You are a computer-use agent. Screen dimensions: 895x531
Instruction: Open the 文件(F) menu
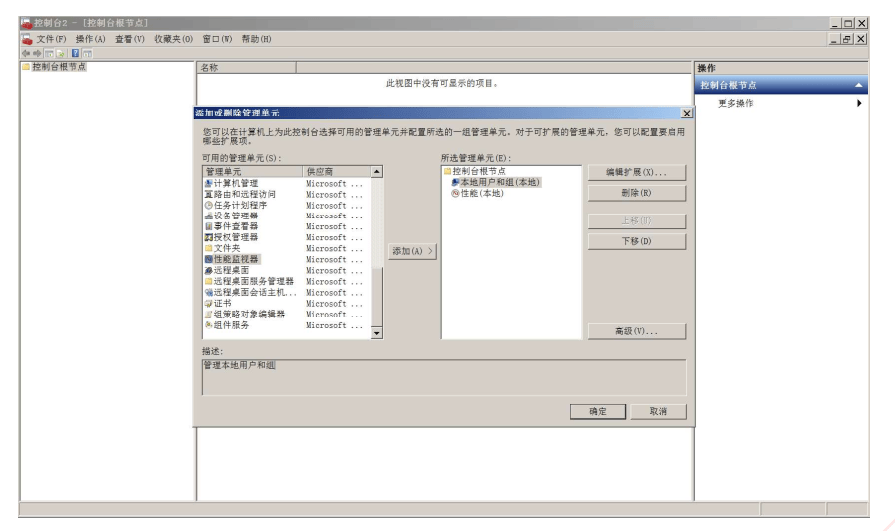51,39
